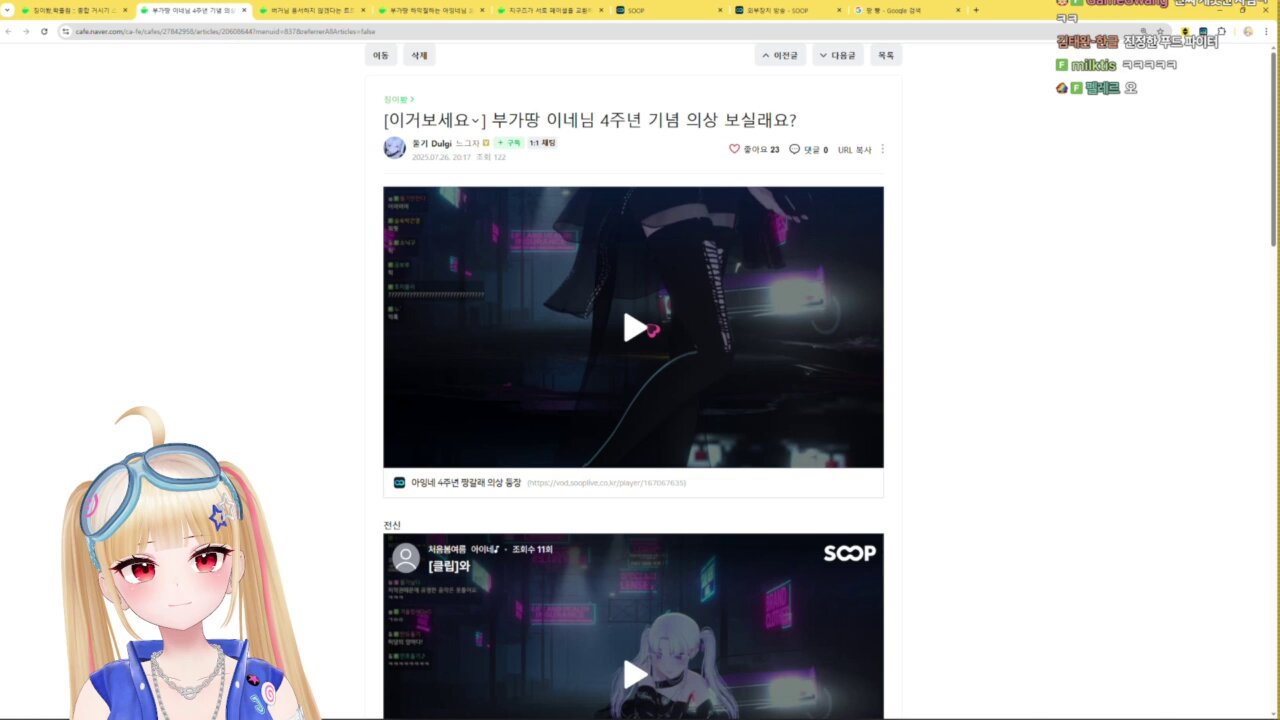Copy link with URL 복사

pos(854,150)
